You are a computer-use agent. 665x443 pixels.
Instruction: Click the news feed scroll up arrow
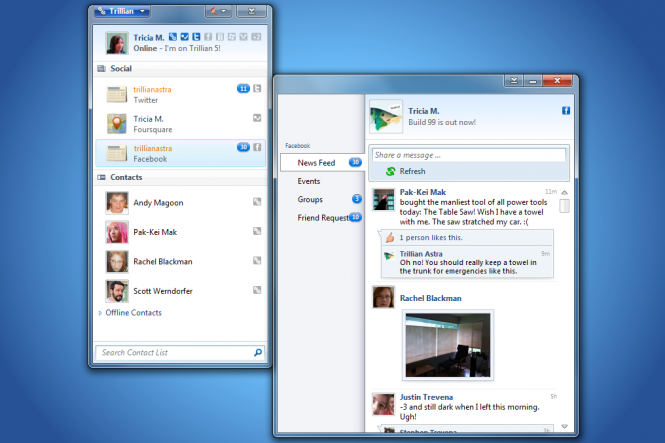coord(564,192)
